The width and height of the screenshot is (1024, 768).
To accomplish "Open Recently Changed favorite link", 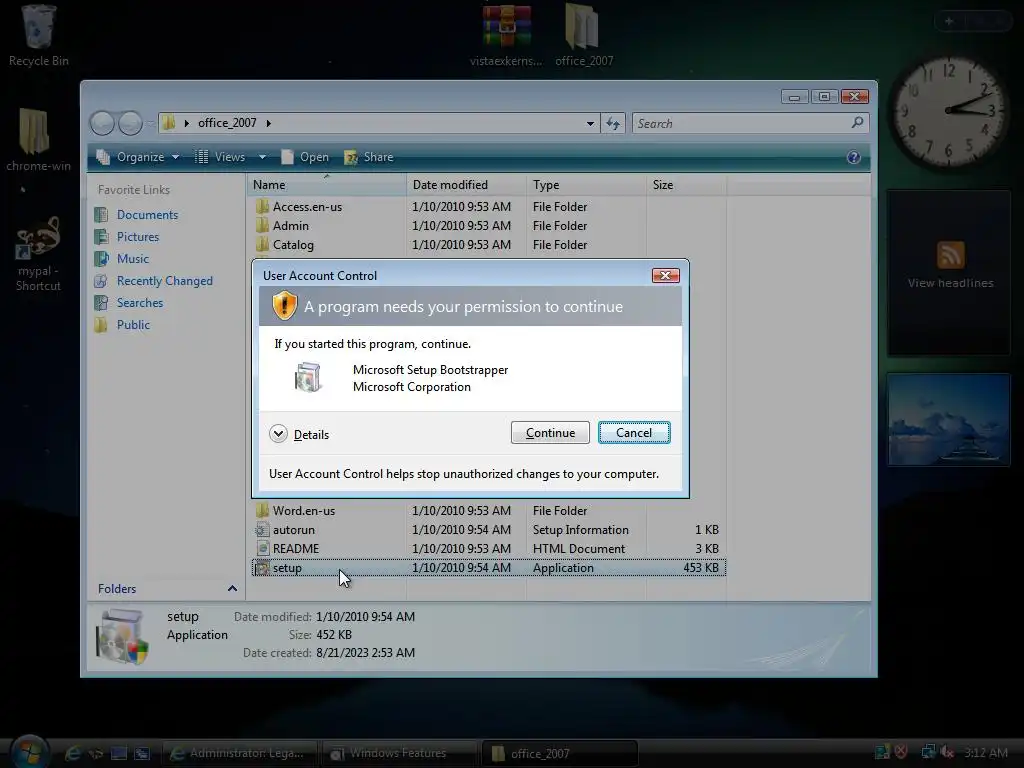I will click(165, 281).
